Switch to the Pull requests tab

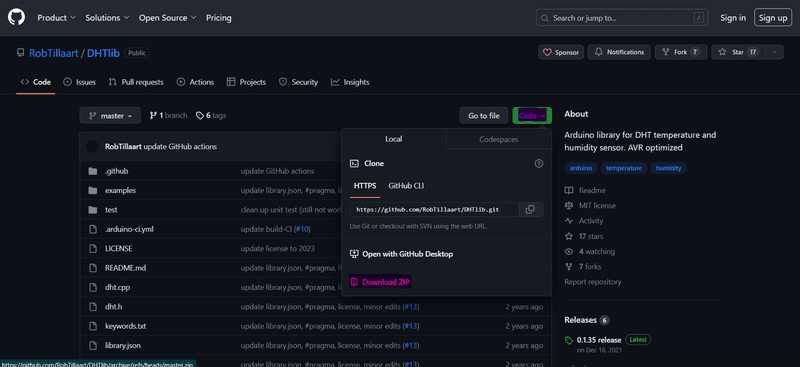click(136, 82)
